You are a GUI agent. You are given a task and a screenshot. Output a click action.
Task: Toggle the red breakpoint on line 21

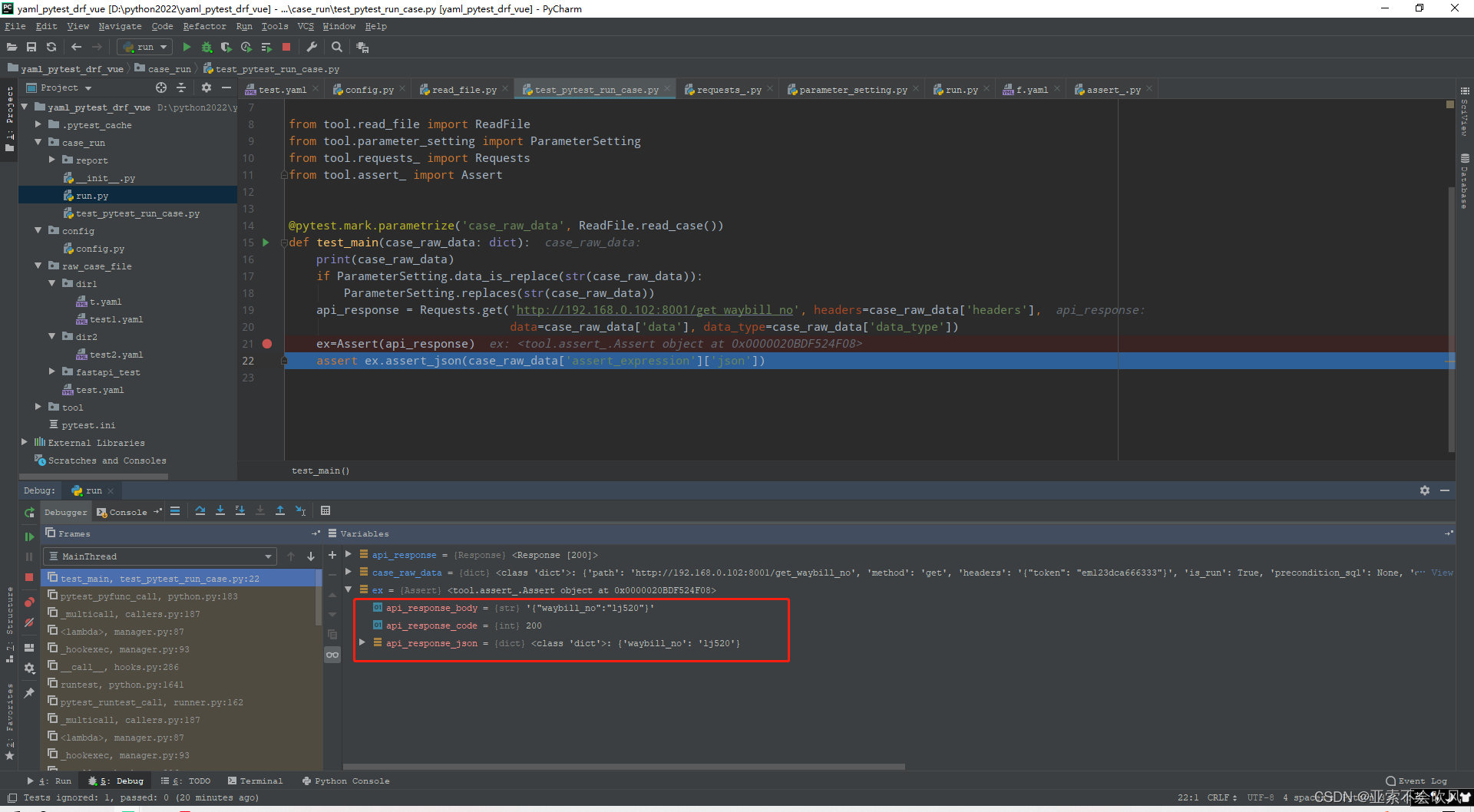click(x=267, y=344)
